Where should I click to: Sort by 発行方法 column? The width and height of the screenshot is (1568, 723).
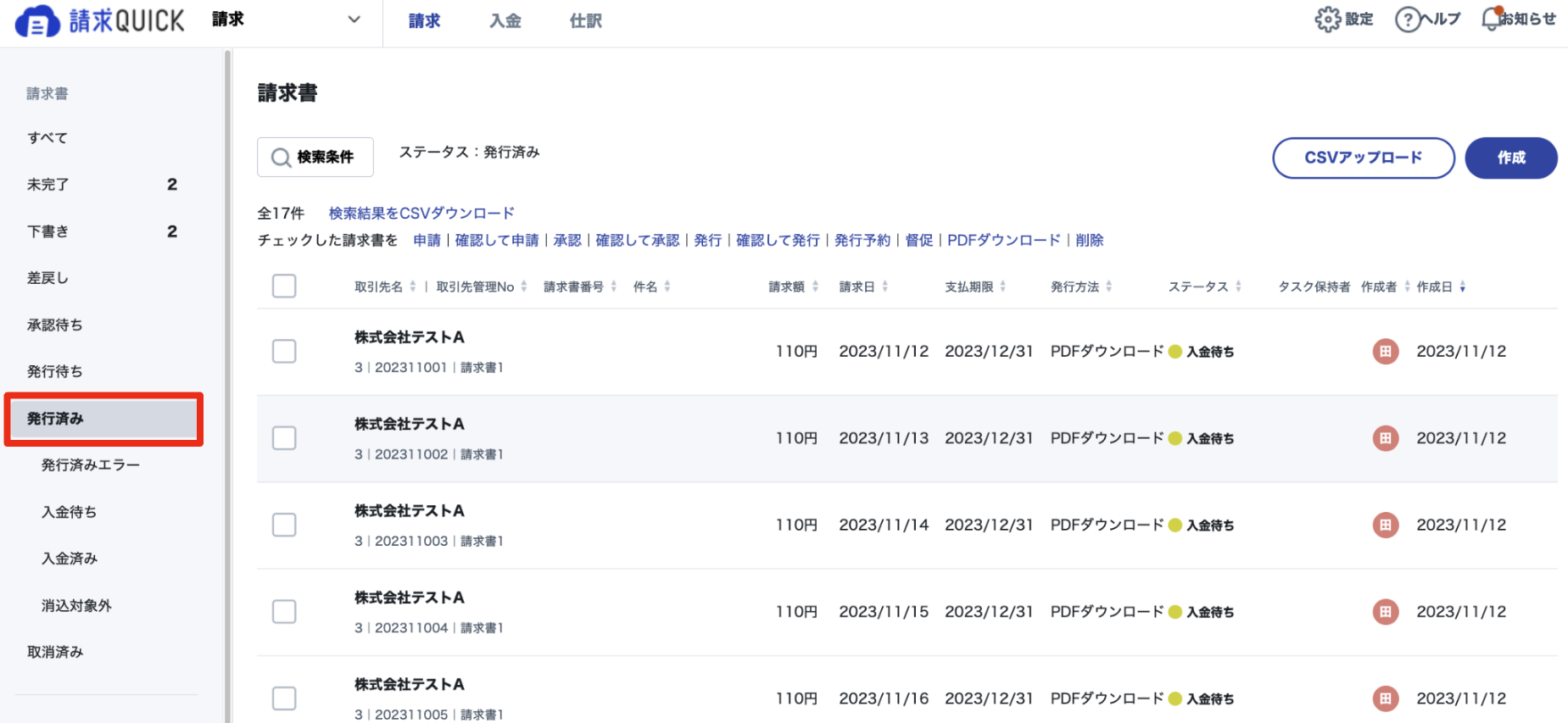coord(1109,286)
